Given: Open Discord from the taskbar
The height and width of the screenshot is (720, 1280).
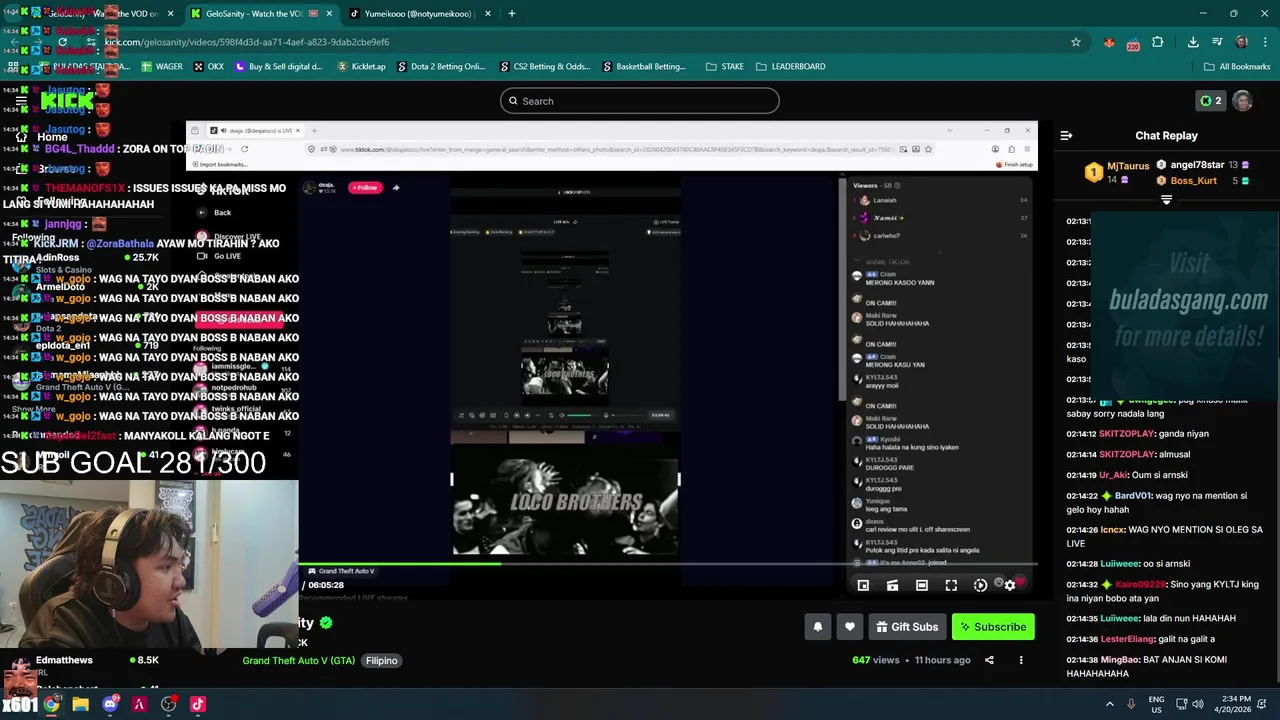Looking at the screenshot, I should point(110,704).
